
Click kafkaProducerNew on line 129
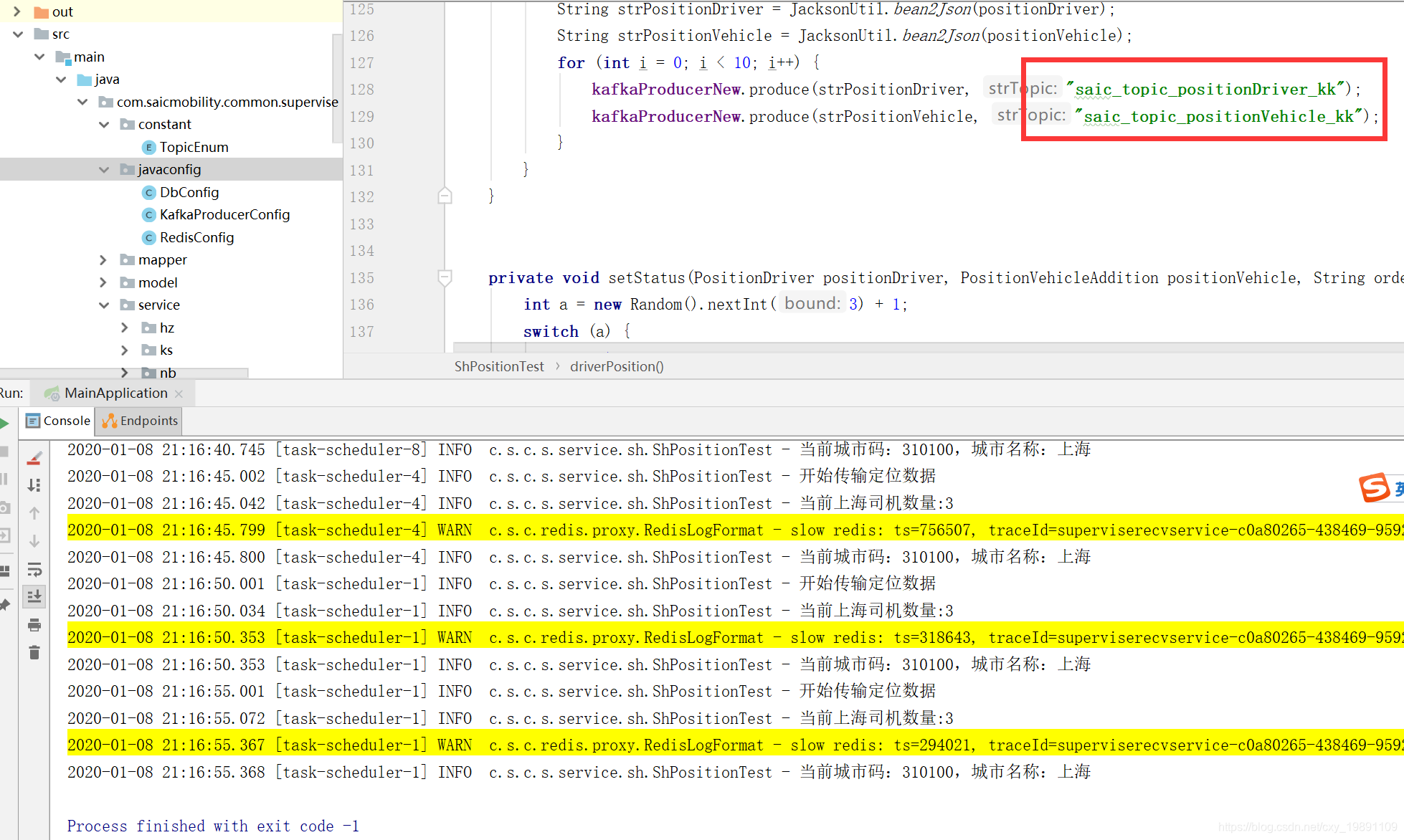coord(666,117)
